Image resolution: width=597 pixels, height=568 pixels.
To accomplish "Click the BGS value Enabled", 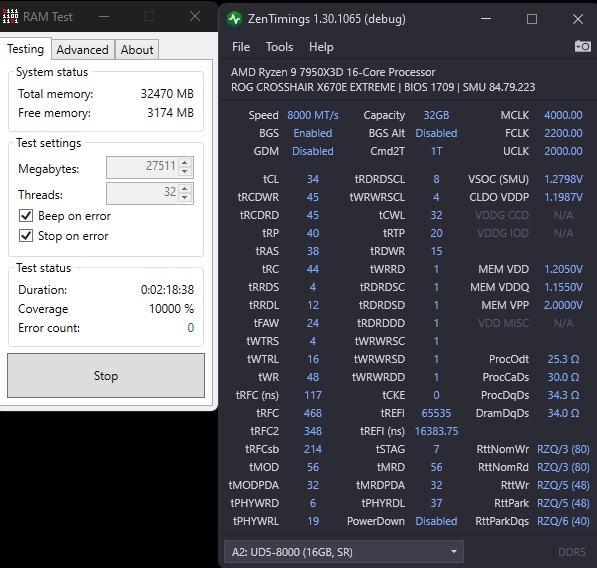I will 313,133.
